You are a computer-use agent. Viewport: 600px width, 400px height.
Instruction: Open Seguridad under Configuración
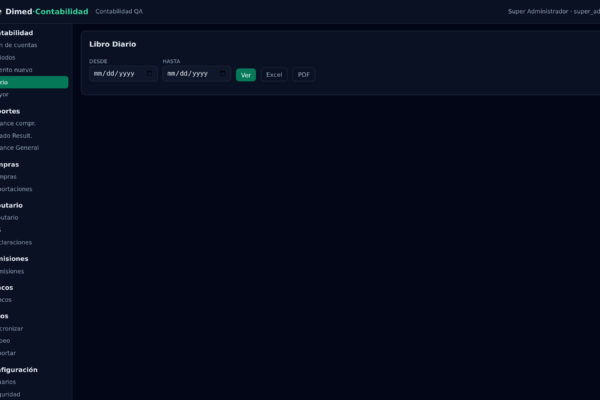[x=10, y=394]
